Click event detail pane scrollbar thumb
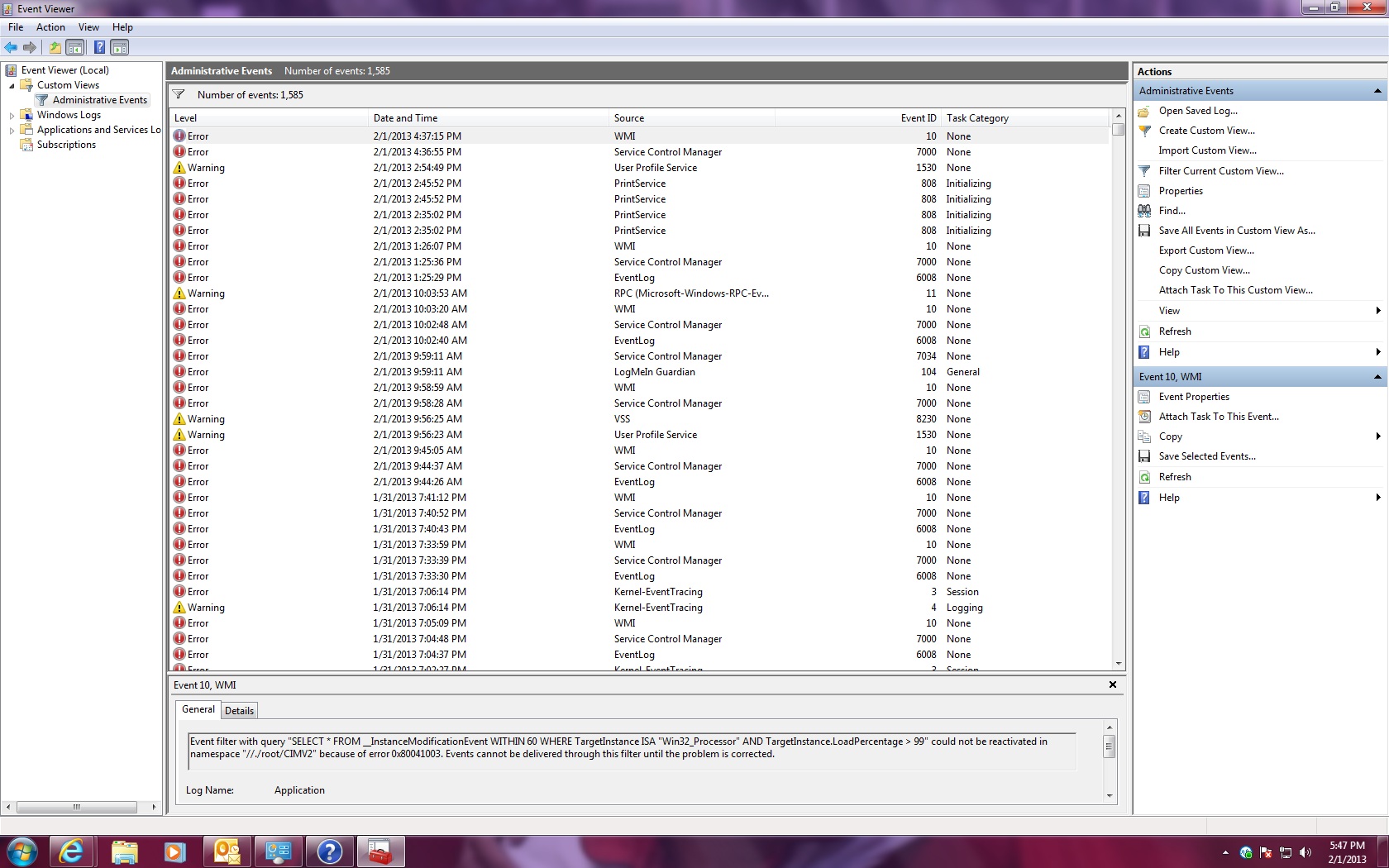This screenshot has width=1389, height=868. 1109,746
